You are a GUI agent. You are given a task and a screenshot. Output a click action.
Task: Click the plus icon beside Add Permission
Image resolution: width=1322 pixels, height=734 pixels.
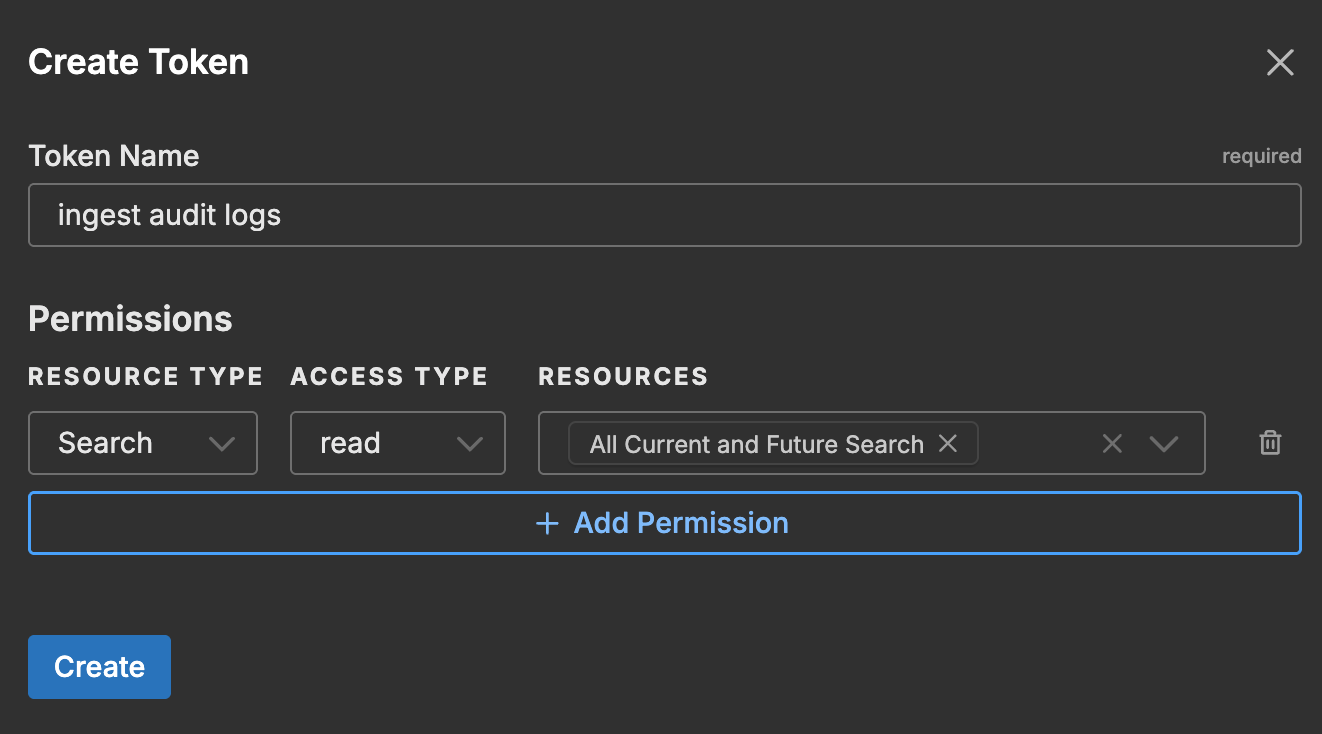point(547,523)
